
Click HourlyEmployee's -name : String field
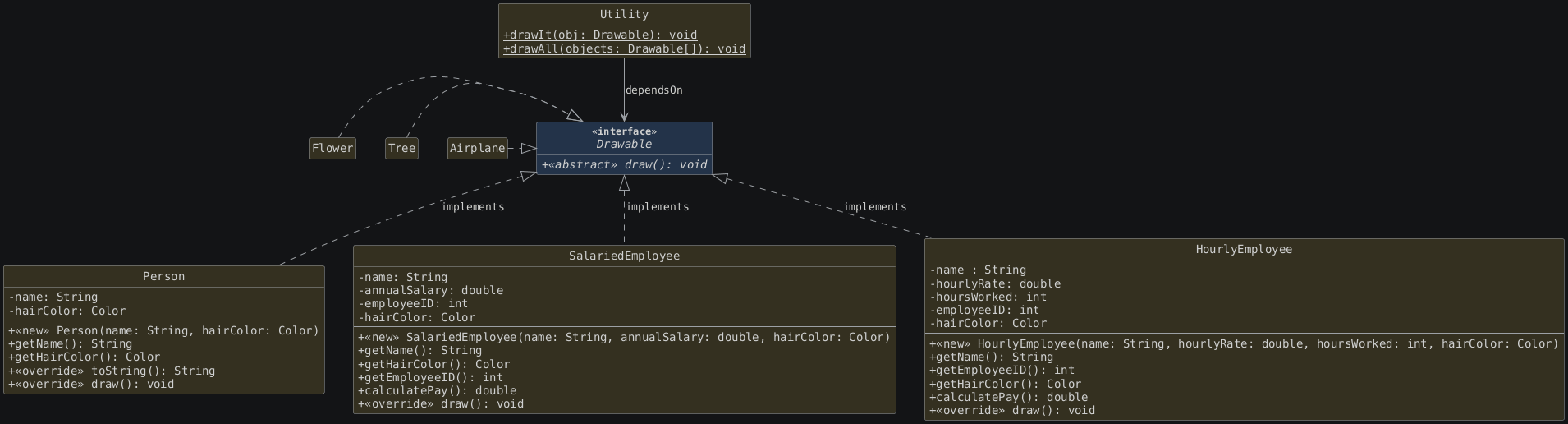[x=978, y=270]
